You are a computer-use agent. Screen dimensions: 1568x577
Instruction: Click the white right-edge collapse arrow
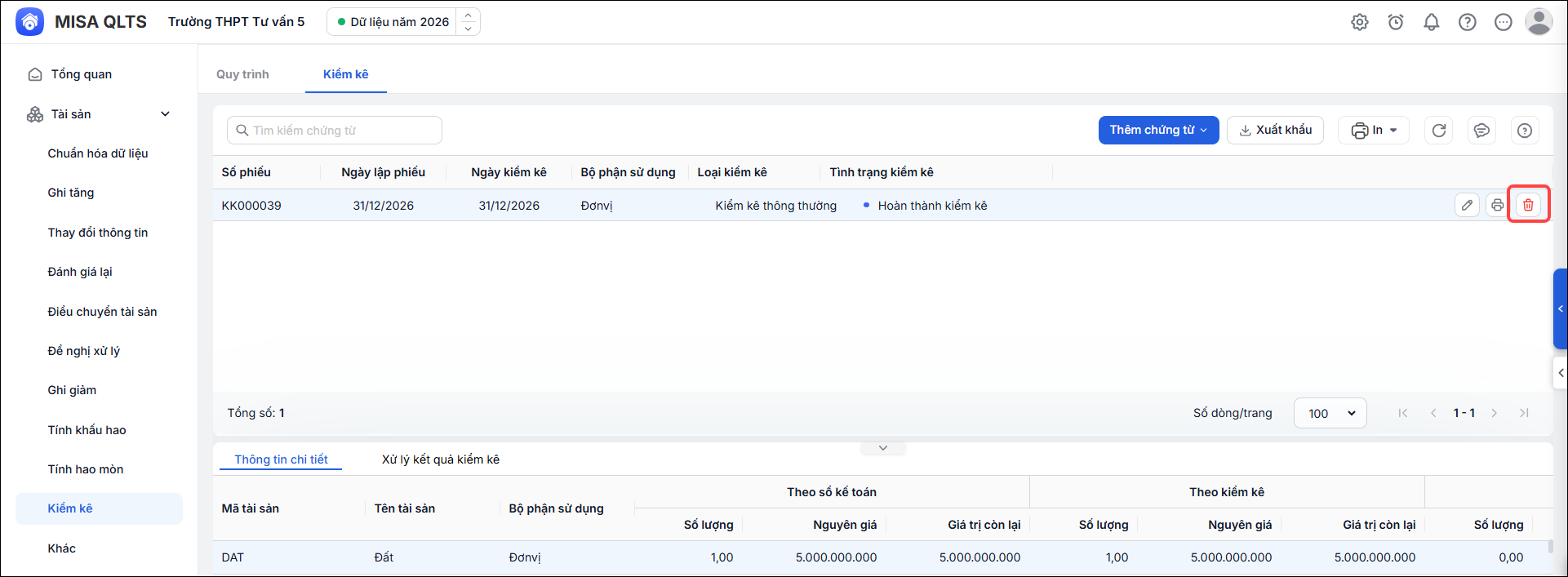1561,373
